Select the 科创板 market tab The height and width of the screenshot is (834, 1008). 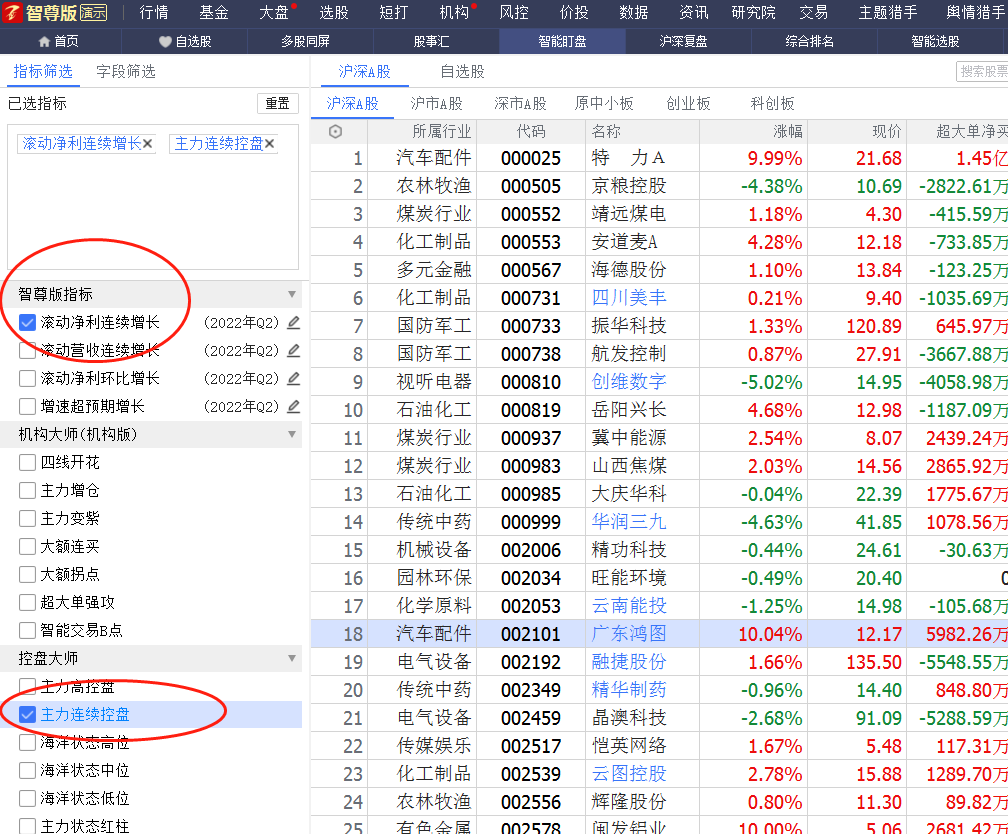click(x=773, y=104)
